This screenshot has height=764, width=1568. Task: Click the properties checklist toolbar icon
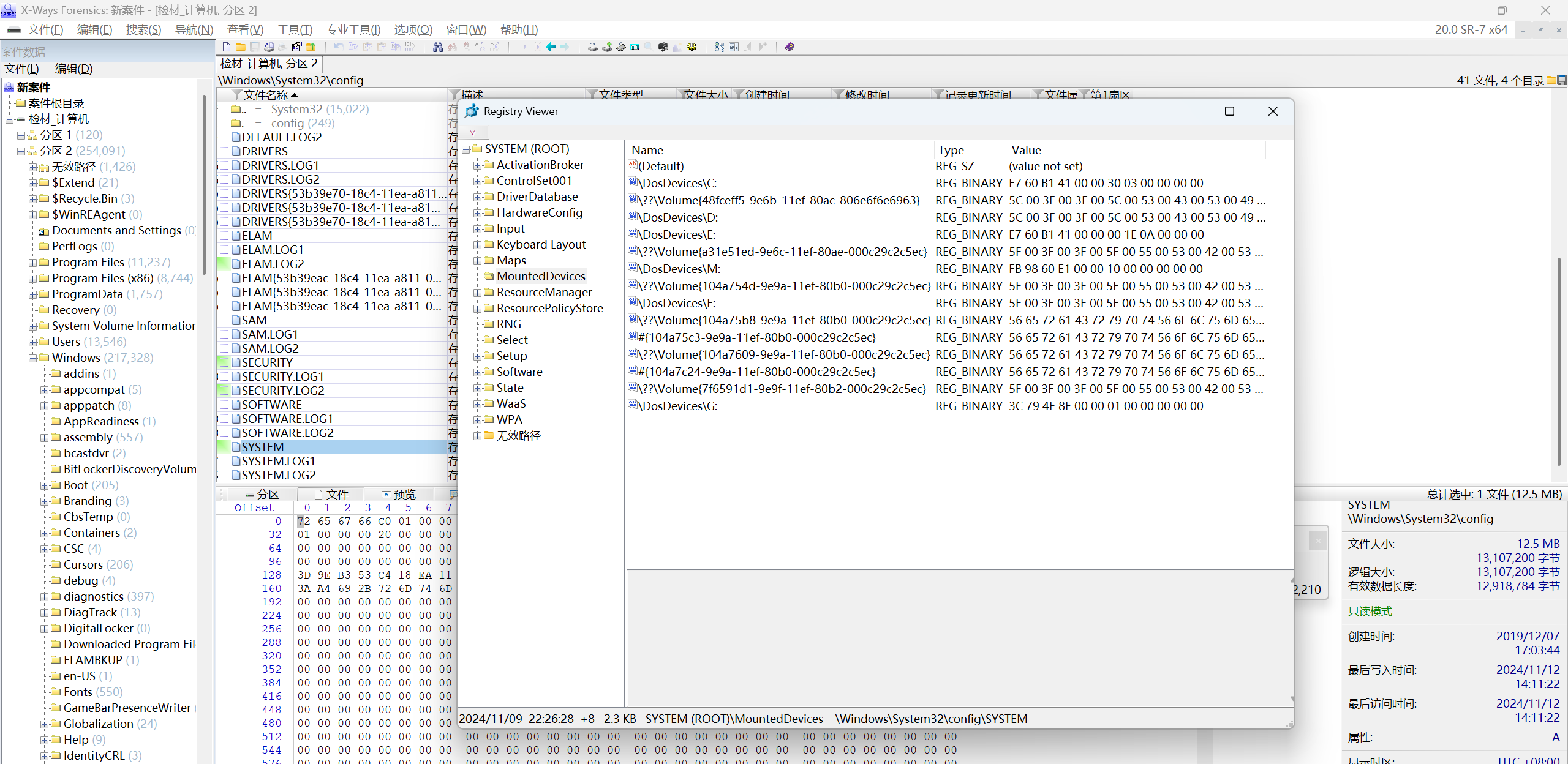tap(296, 47)
